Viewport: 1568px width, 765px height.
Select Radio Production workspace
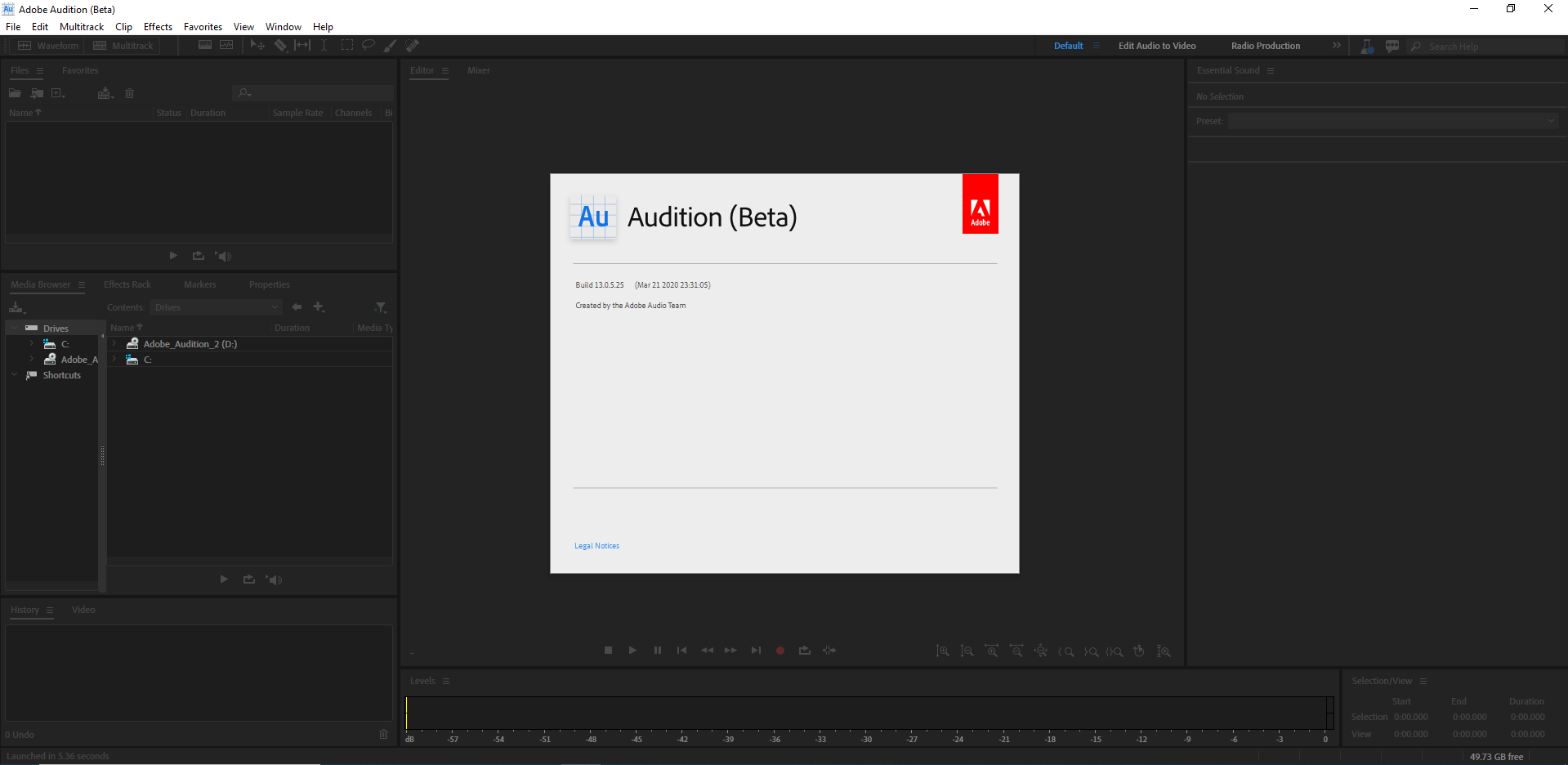click(1266, 46)
